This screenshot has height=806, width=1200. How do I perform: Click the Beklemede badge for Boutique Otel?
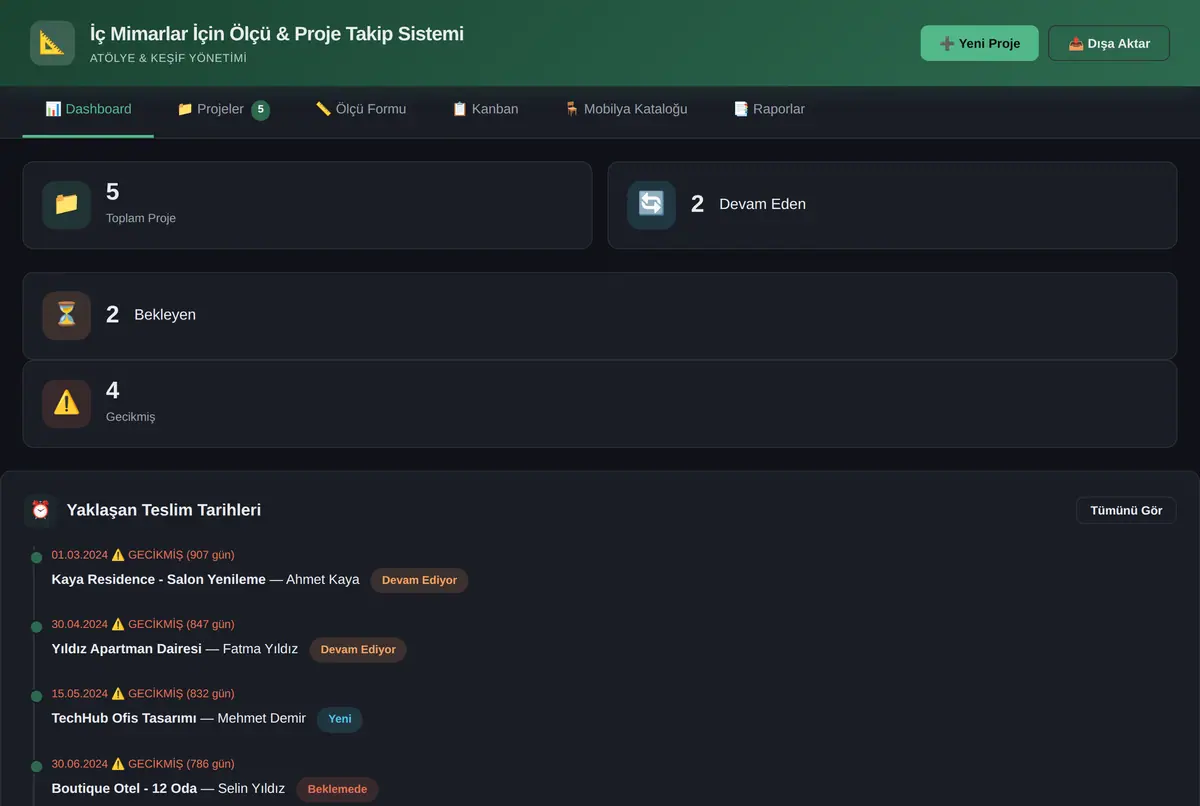click(x=337, y=789)
